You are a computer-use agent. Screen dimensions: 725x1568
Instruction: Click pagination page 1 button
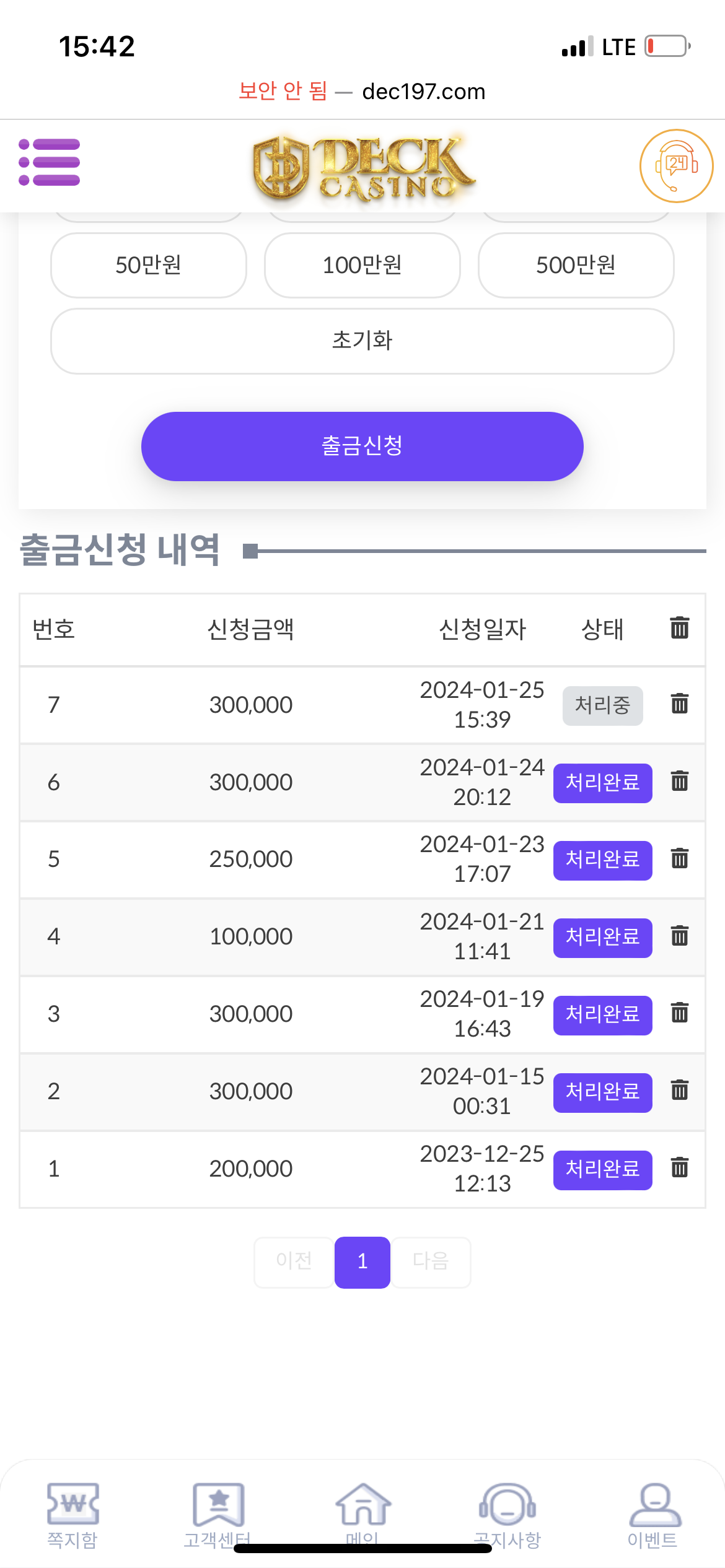pyautogui.click(x=362, y=1261)
